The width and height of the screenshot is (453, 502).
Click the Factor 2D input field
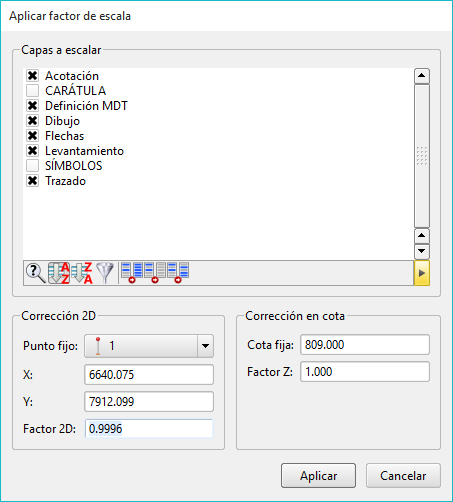[149, 429]
